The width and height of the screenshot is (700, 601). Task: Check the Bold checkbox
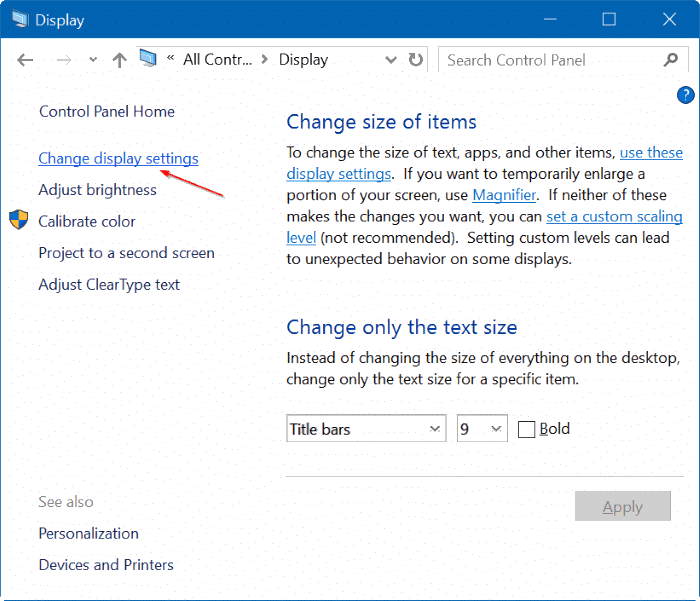[526, 430]
